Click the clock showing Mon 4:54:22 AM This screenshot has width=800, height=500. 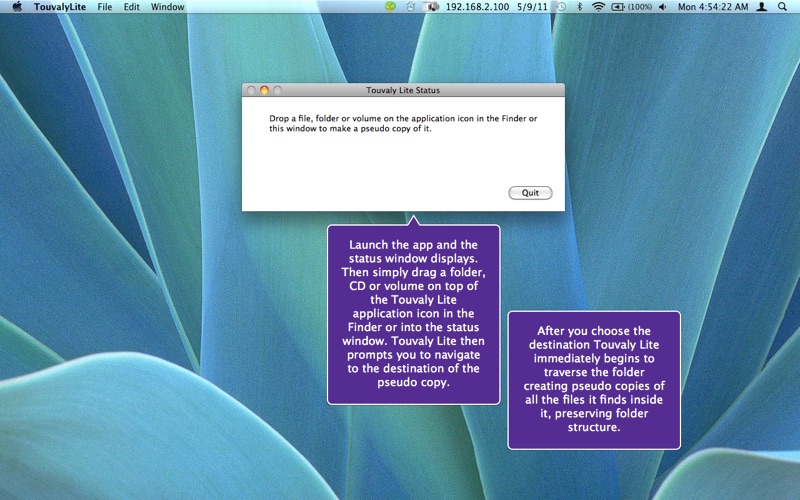tap(713, 7)
